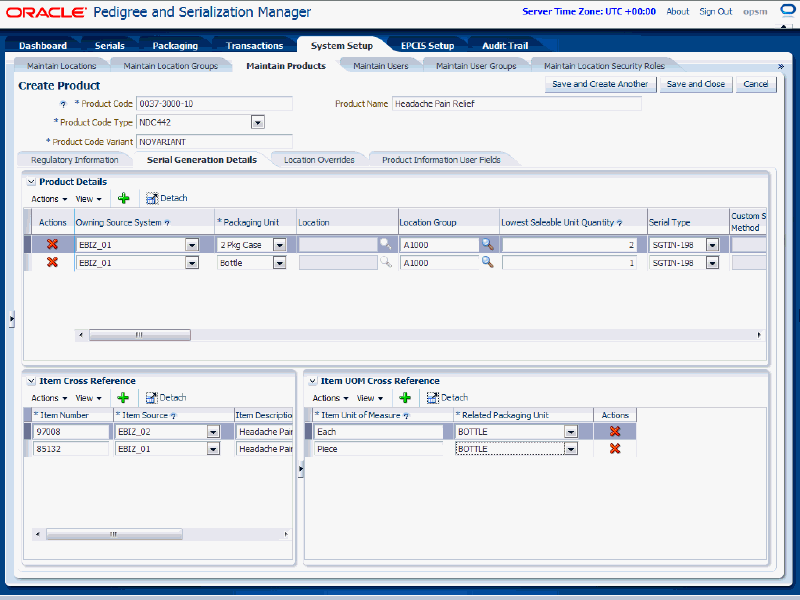Screen dimensions: 800x600
Task: Expand the left side panel splitter
Action: 11,319
